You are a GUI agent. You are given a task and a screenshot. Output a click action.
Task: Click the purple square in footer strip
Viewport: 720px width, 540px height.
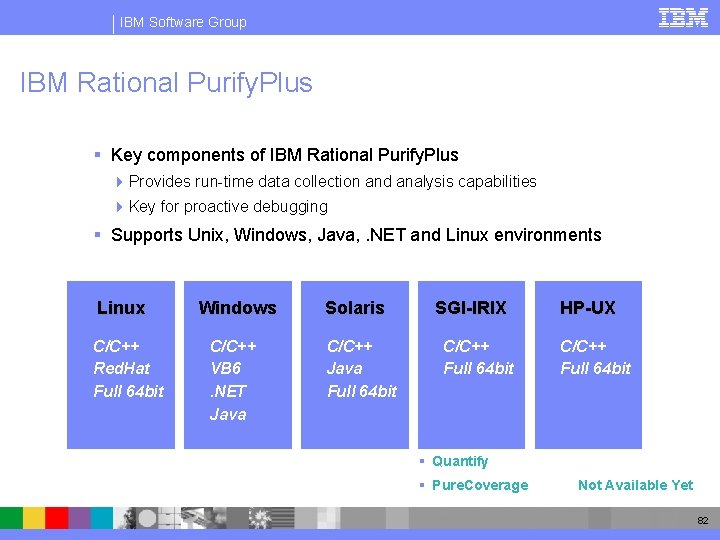click(79, 518)
